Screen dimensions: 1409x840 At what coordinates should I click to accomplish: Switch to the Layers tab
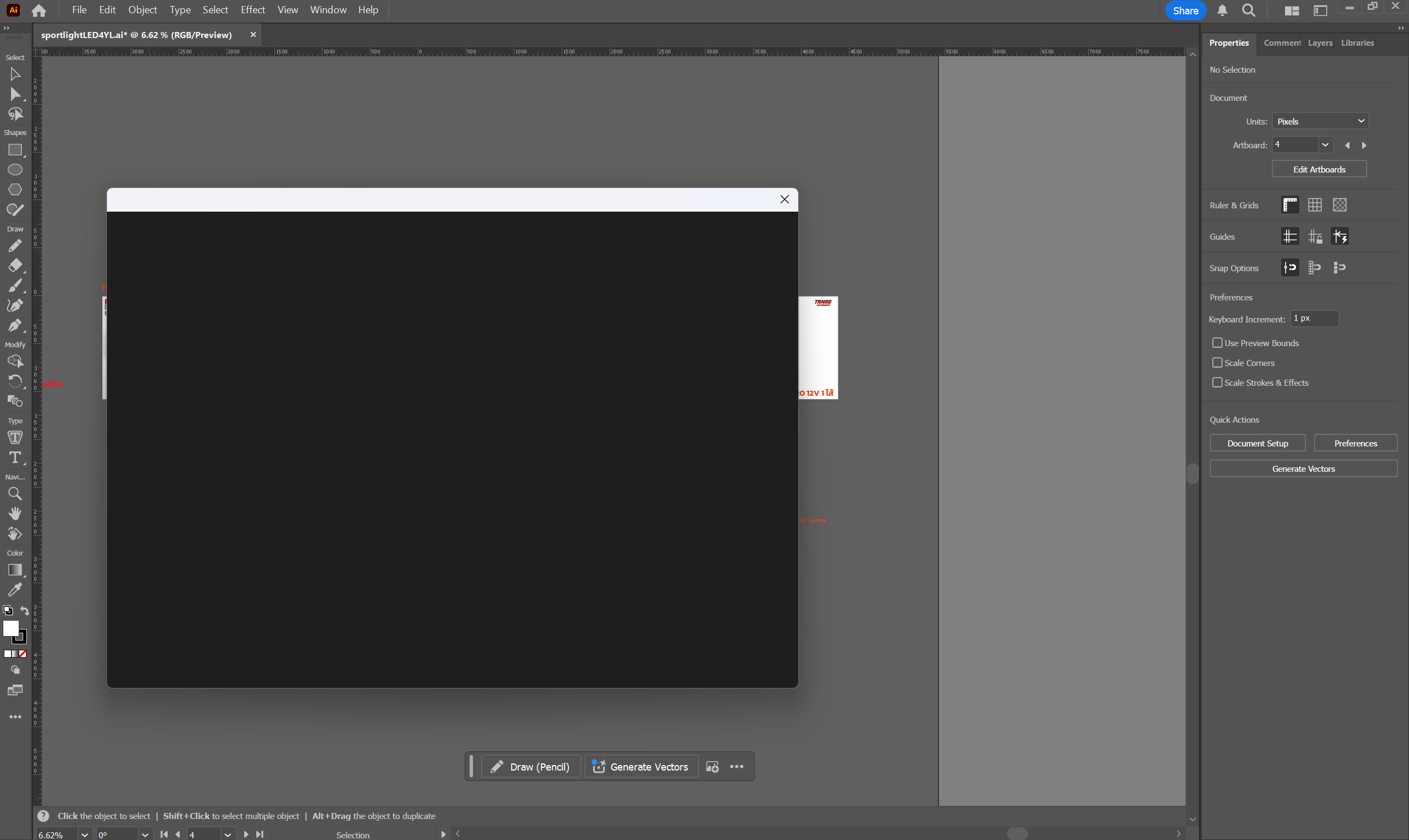pyautogui.click(x=1320, y=42)
